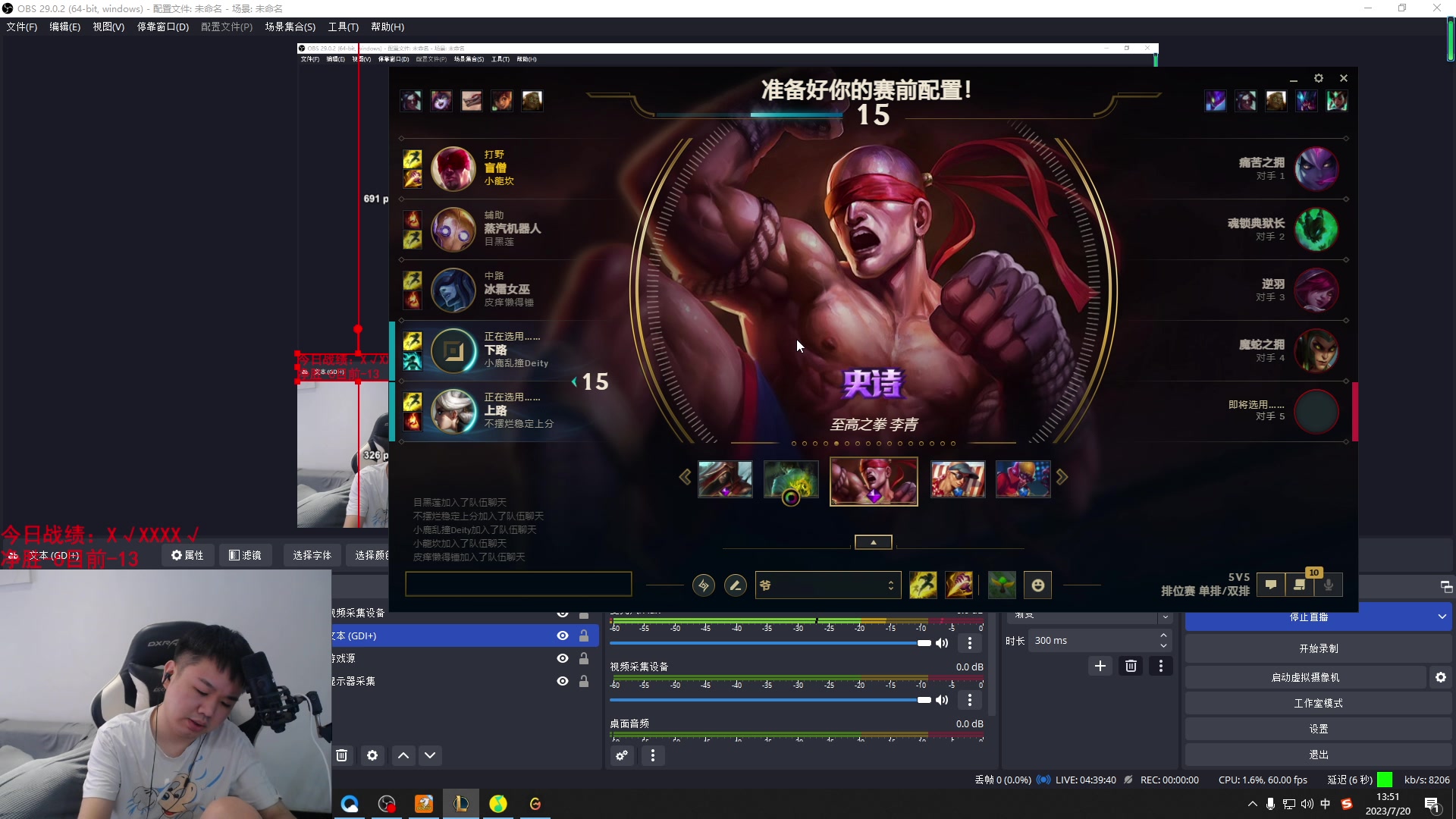Image resolution: width=1456 pixels, height=819 pixels.
Task: Delete the selected source with trash icon
Action: point(342,755)
